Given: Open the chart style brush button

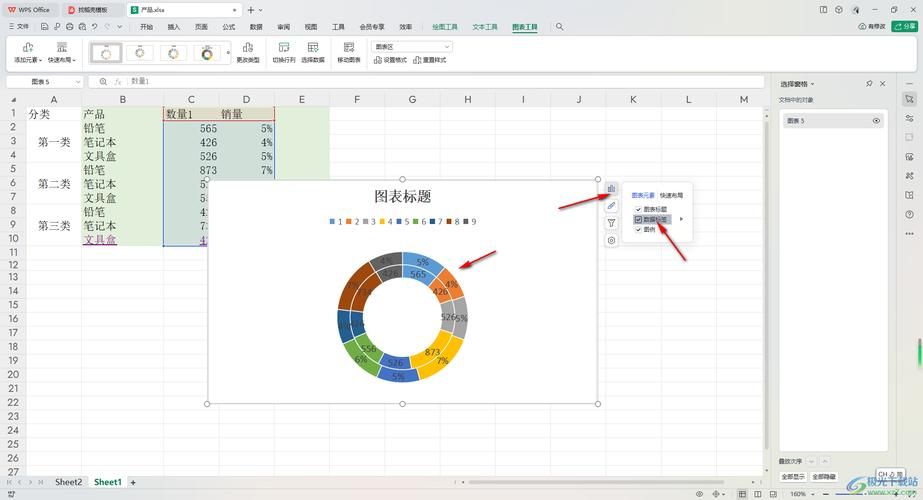Looking at the screenshot, I should tap(612, 206).
